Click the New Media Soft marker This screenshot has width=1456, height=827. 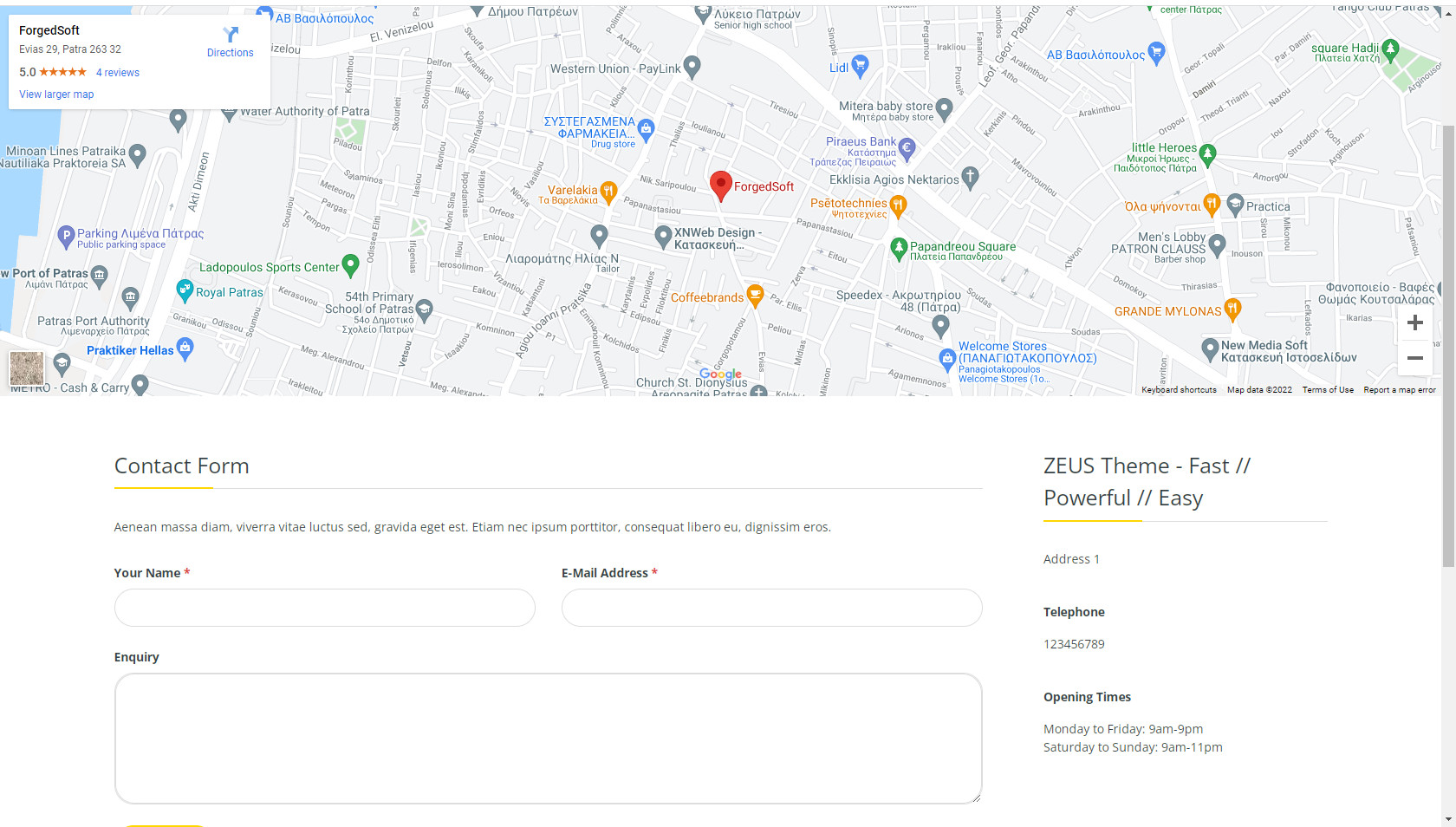point(1211,349)
